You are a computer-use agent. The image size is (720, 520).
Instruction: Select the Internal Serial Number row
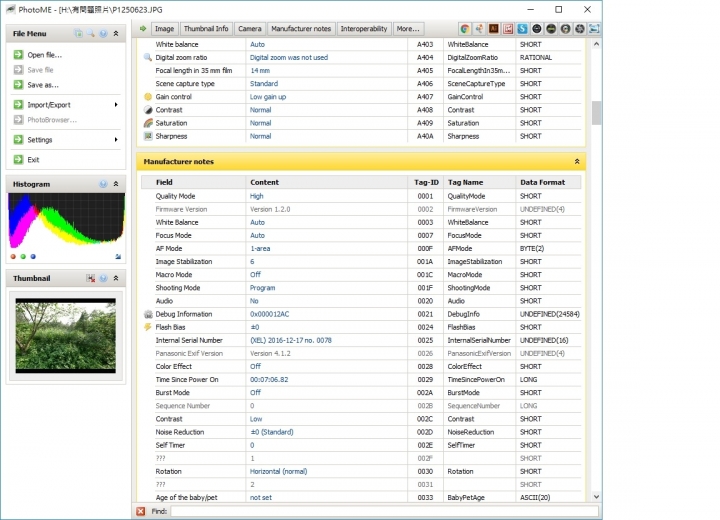click(361, 340)
